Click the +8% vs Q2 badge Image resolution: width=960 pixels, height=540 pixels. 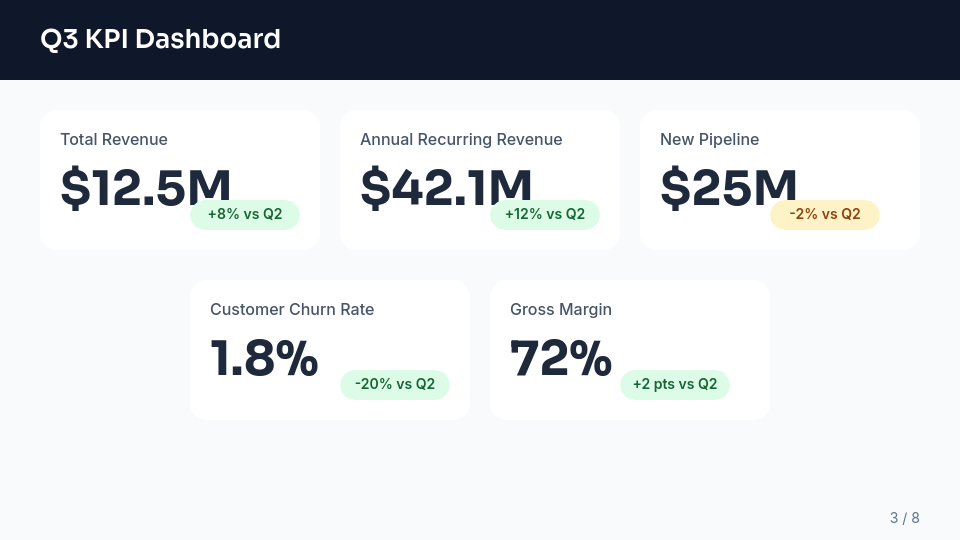click(245, 214)
